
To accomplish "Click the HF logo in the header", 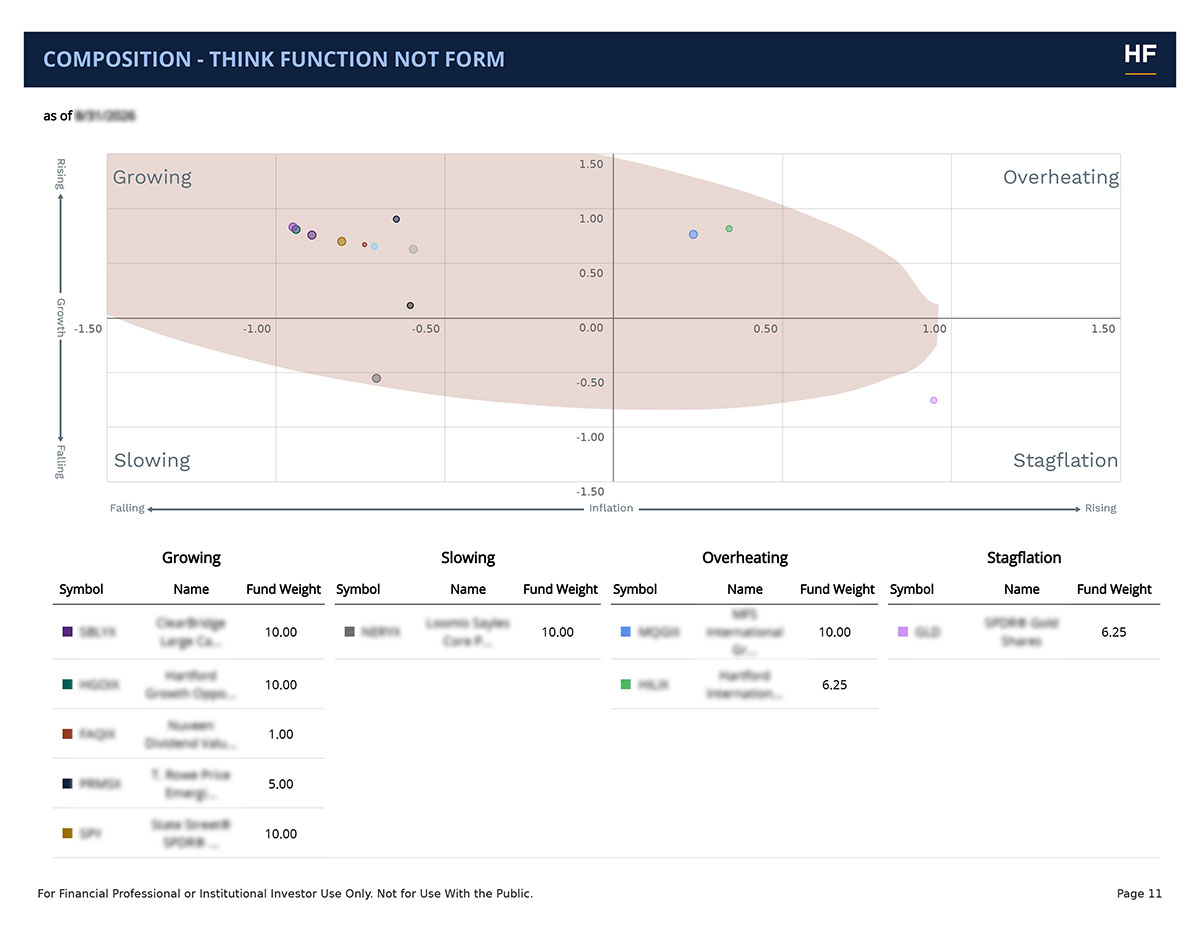I will (x=1140, y=57).
